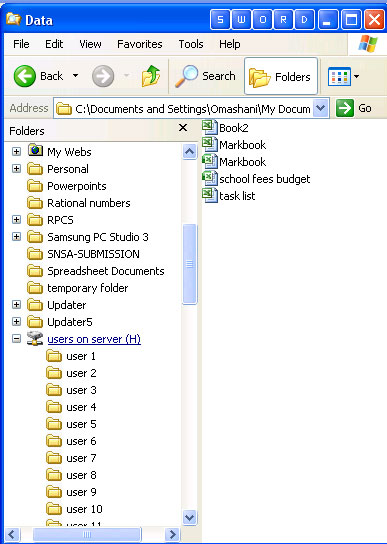This screenshot has width=387, height=544.
Task: Open the File menu
Action: 21,44
